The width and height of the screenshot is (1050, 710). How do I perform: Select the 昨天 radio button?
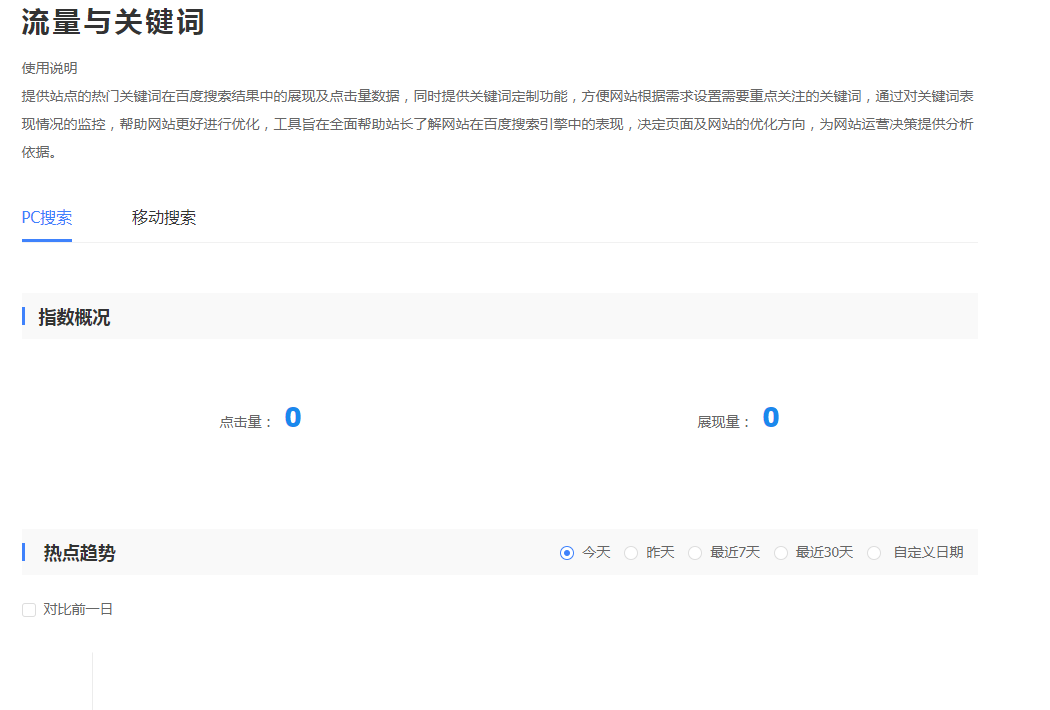tap(631, 553)
